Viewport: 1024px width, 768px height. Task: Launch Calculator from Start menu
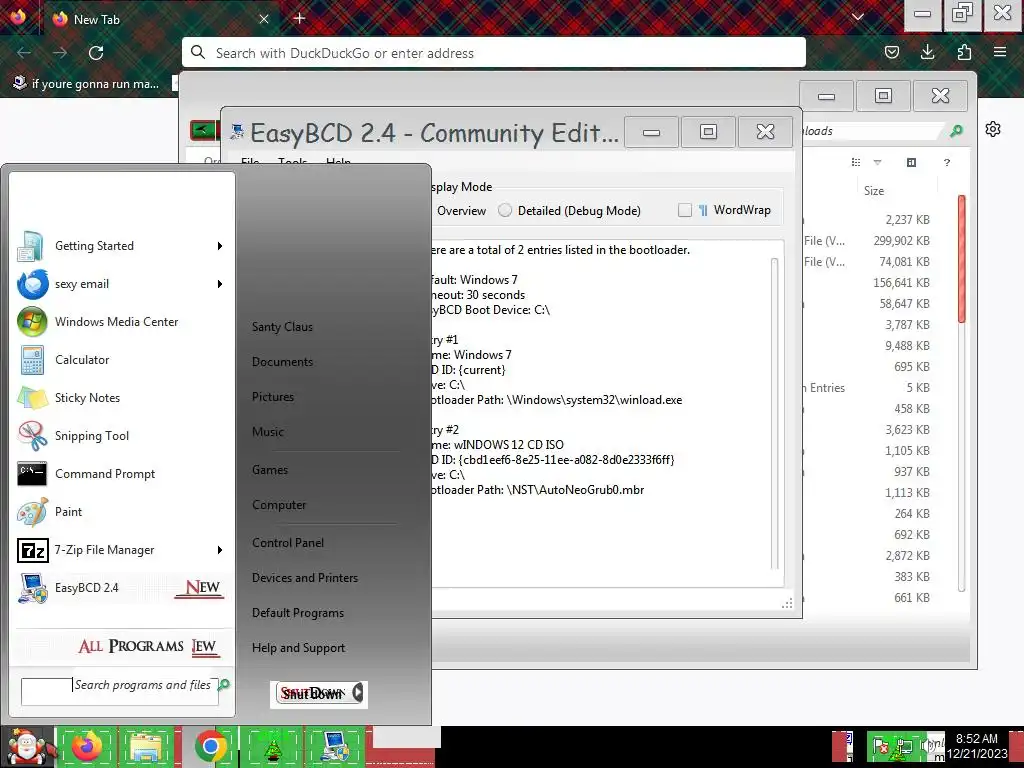[121, 360]
